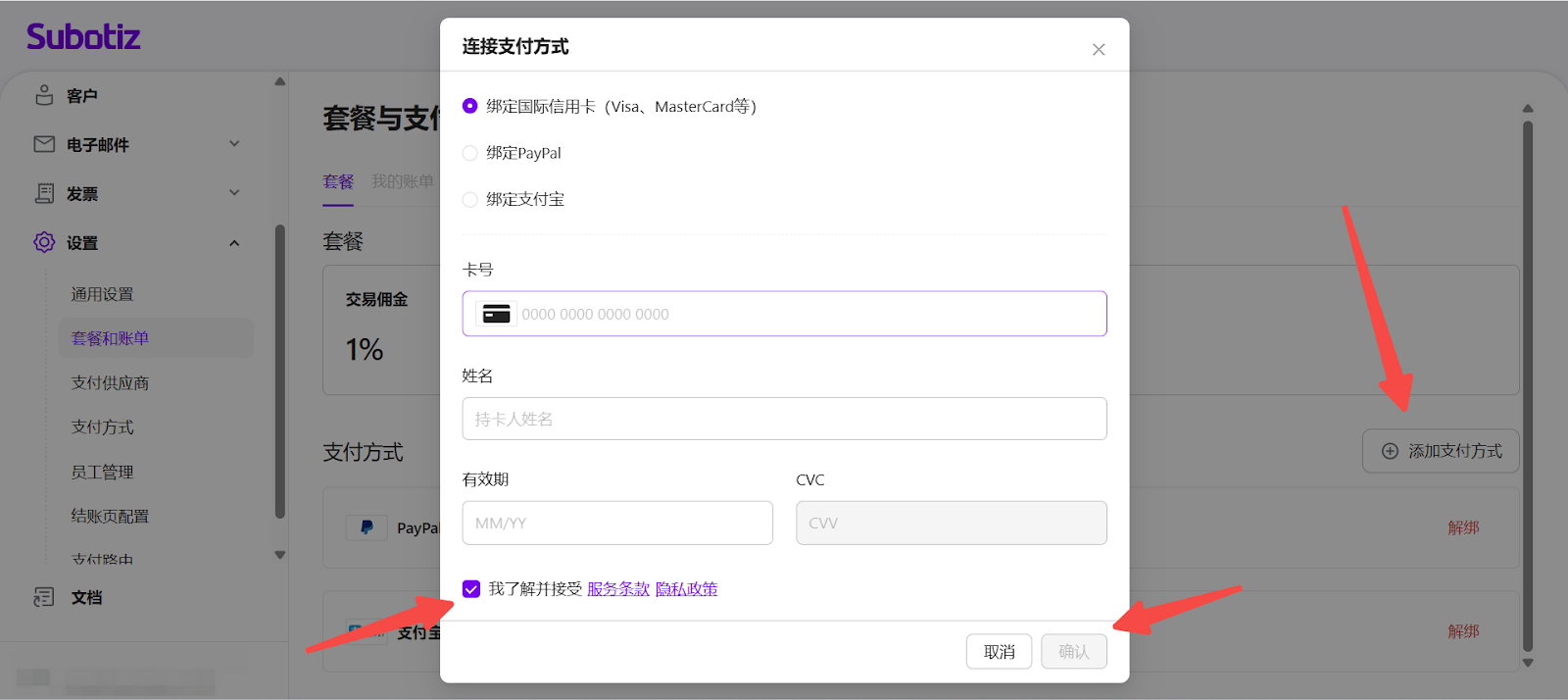Screen dimensions: 1568x700
Task: Select the international credit card option
Action: (x=470, y=106)
